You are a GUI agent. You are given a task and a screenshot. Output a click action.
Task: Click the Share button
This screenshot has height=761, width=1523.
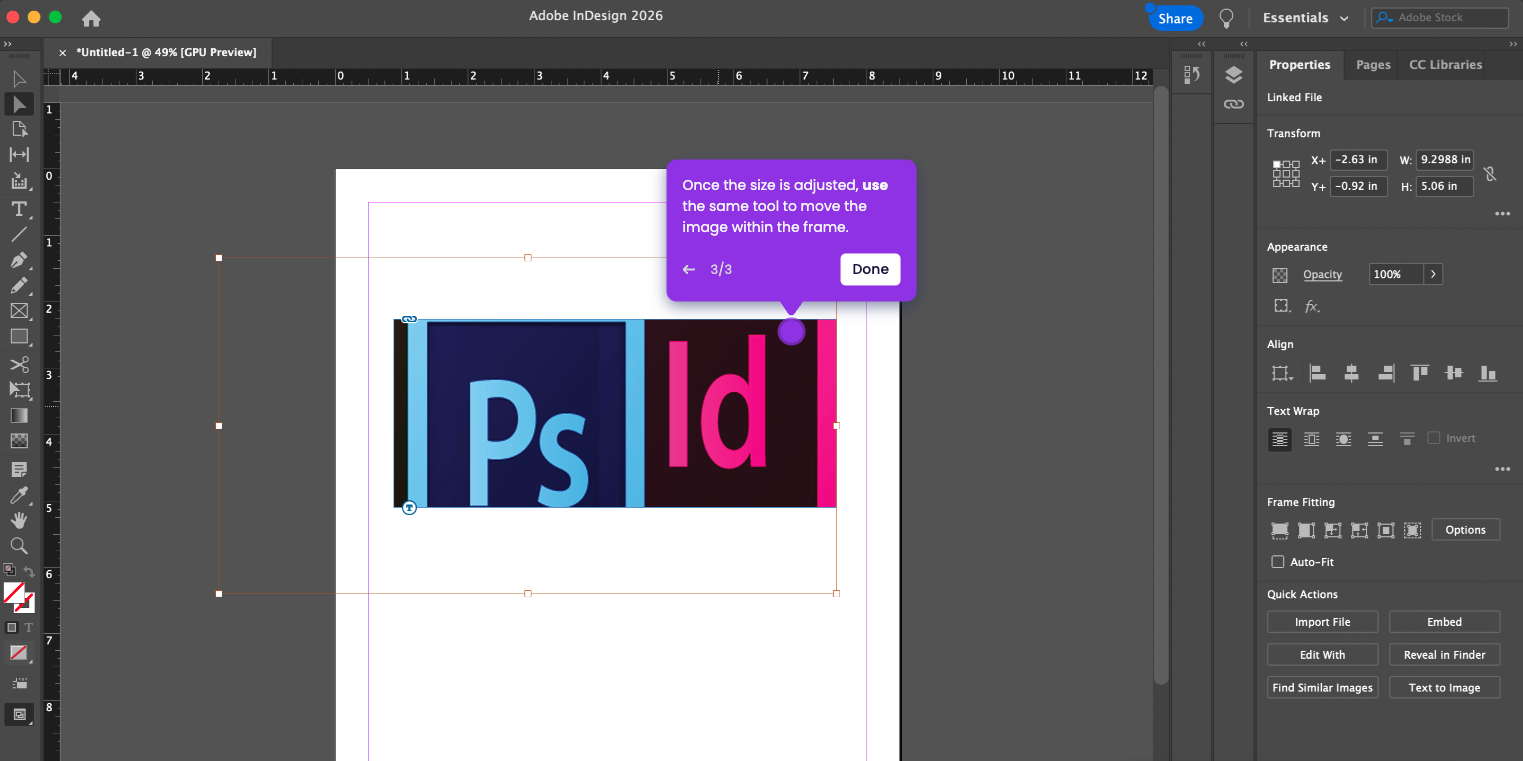1175,18
